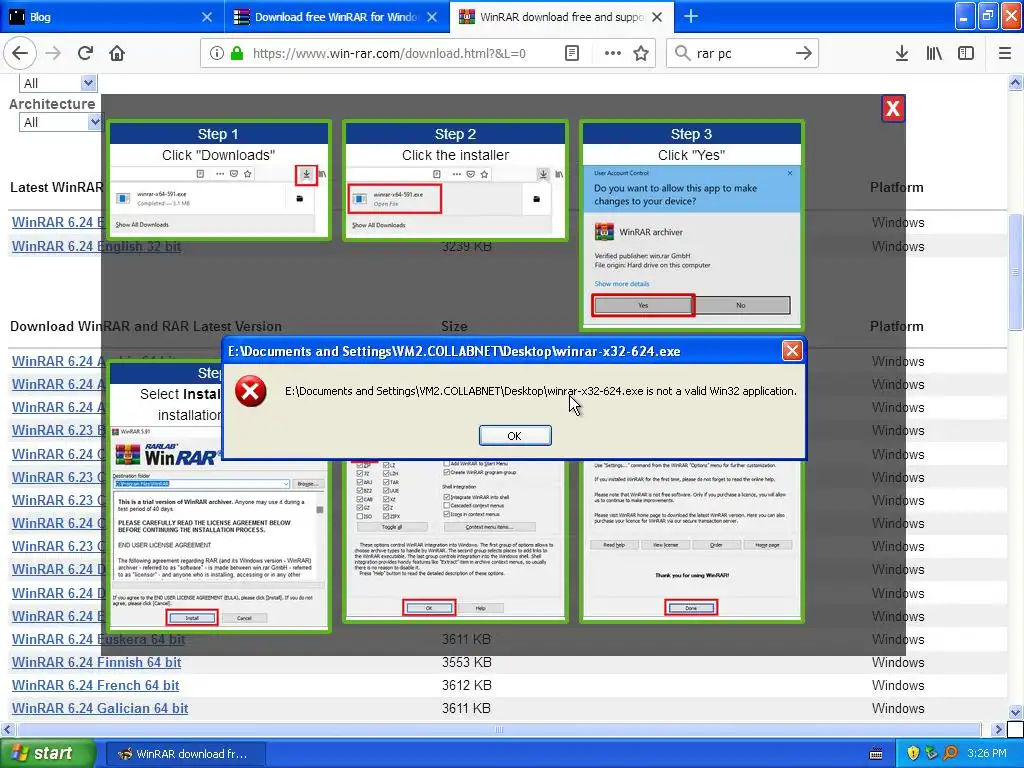Click OK in the invalid Win32 error dialog
1024x768 pixels.
tap(515, 436)
